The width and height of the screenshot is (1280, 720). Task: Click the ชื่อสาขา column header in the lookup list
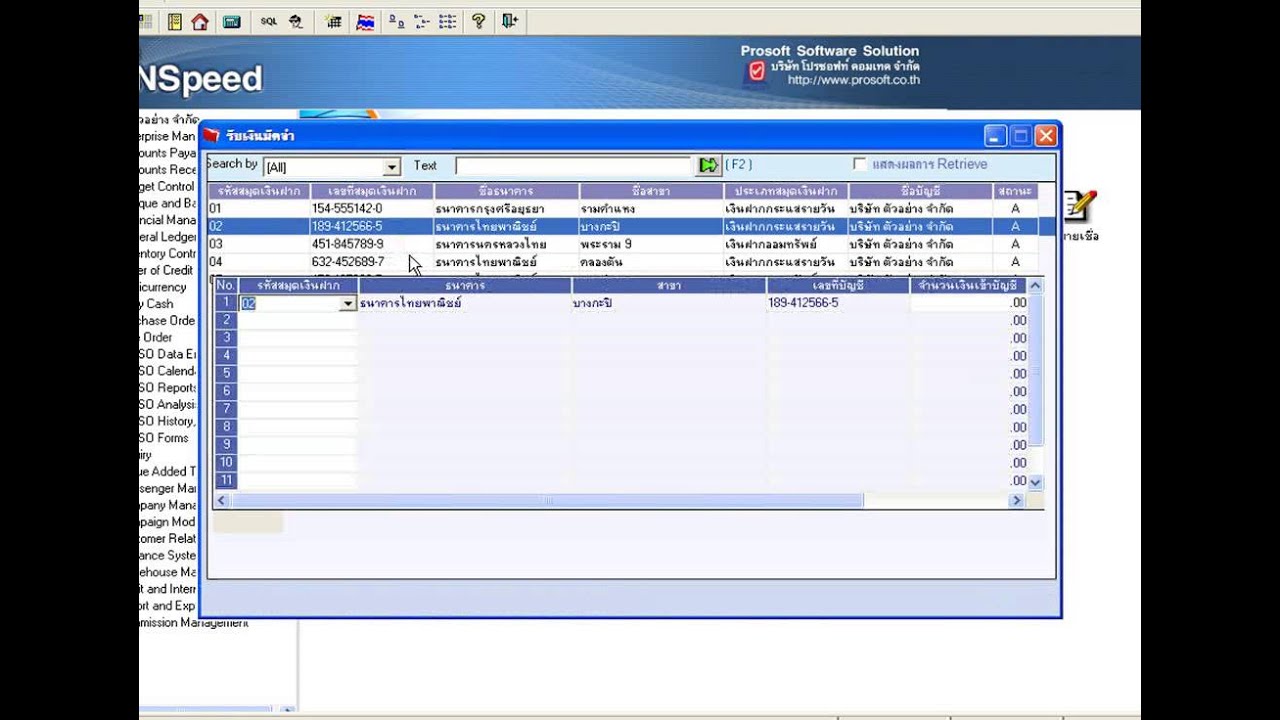tap(651, 191)
